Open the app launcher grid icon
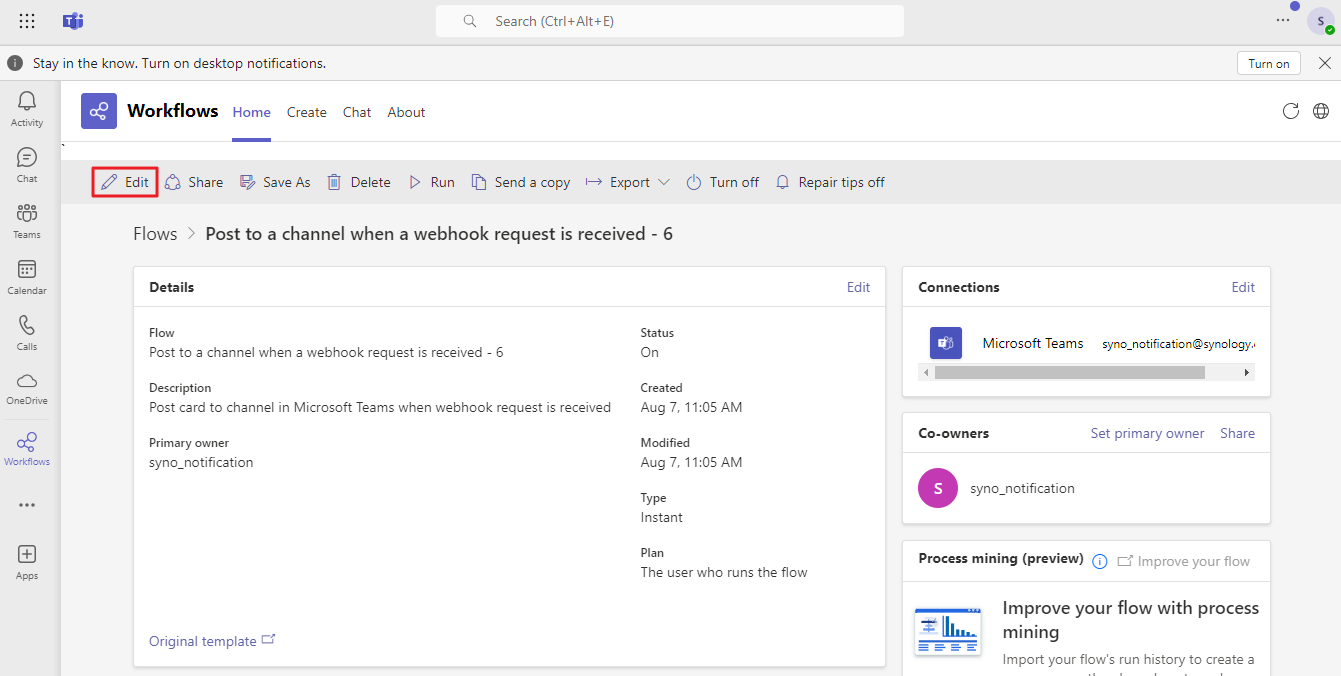 point(27,21)
